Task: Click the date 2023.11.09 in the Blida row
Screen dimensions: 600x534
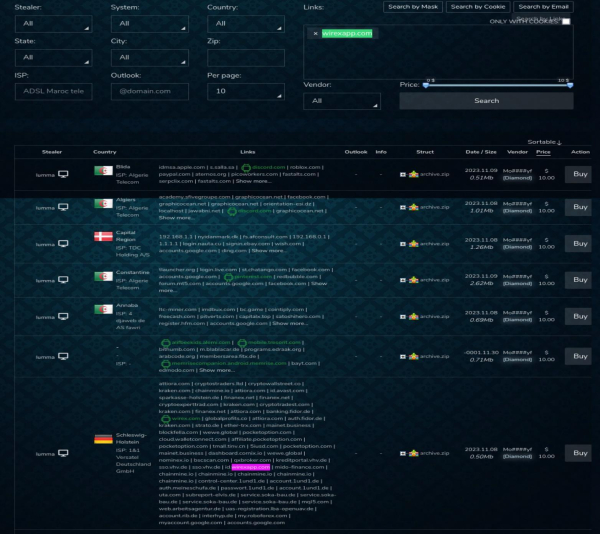Action: tap(481, 171)
